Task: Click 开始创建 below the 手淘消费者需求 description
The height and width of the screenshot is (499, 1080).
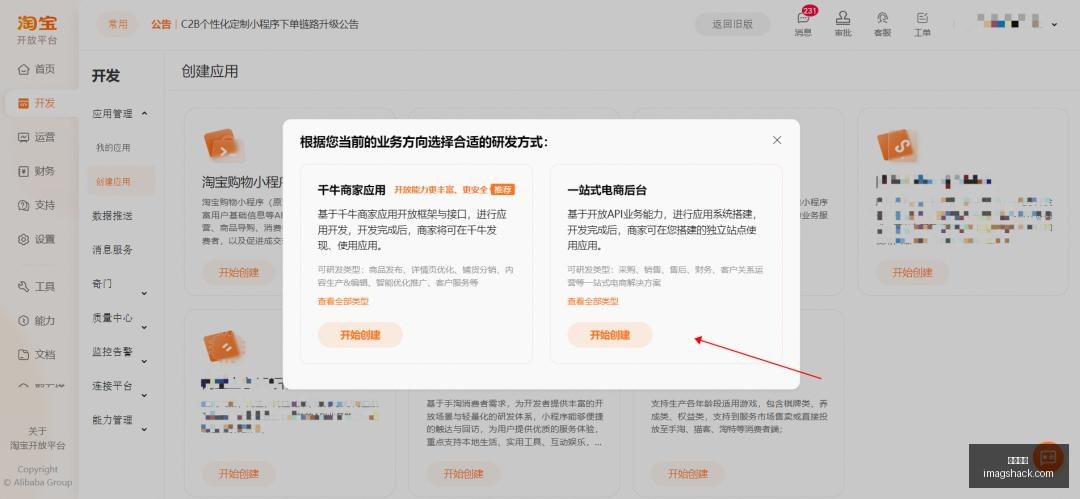Action: pos(464,473)
